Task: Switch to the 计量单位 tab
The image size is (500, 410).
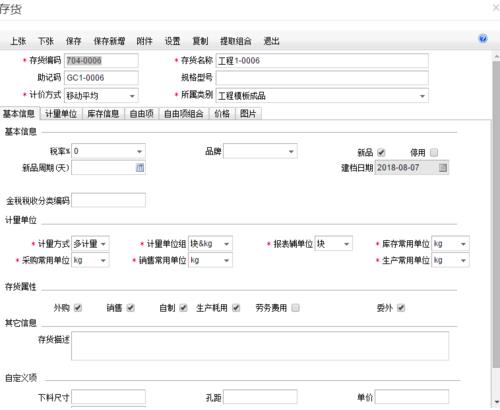Action: coord(61,114)
